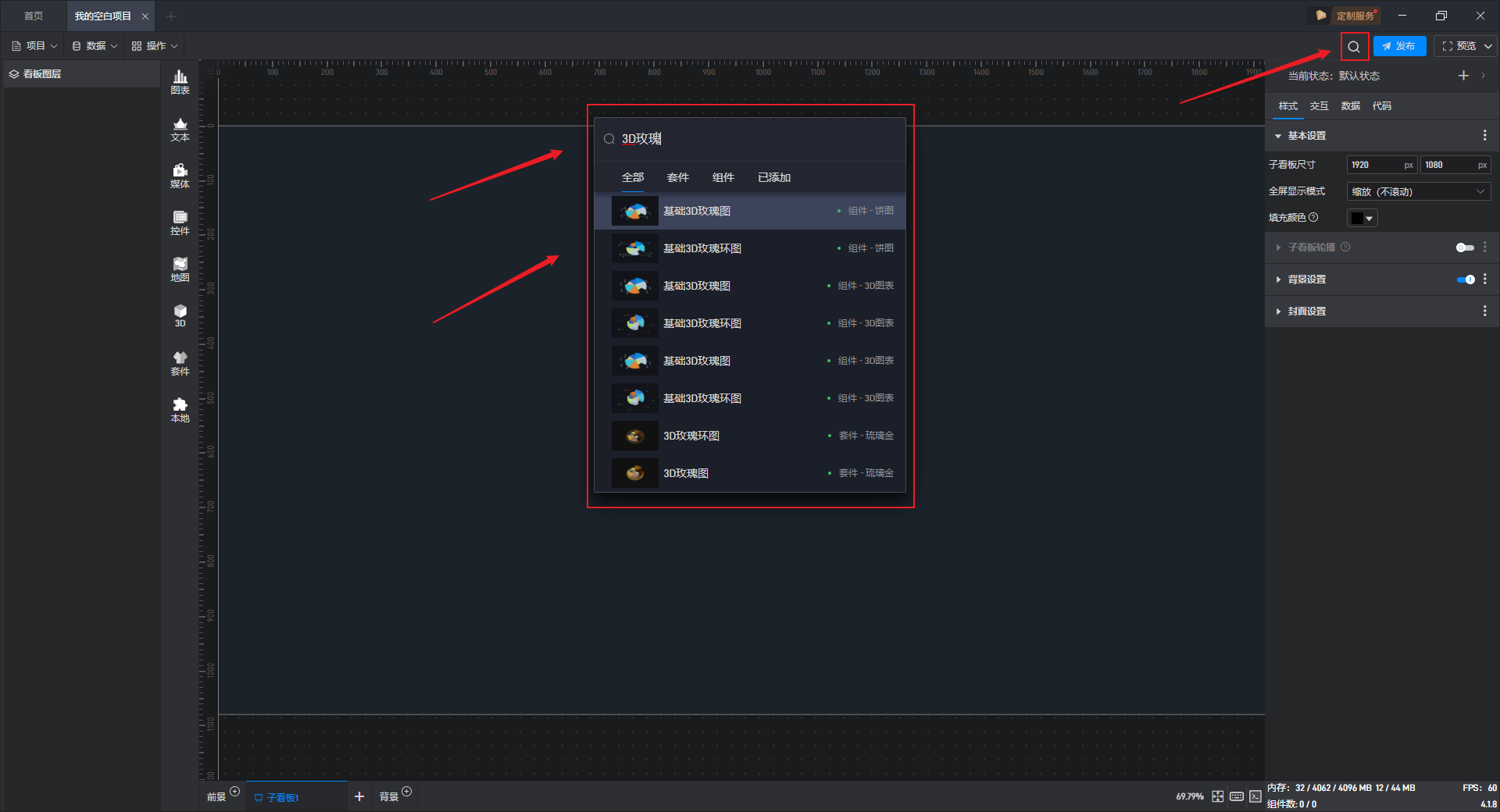This screenshot has height=812, width=1500.
Task: Switch to the 样式 style tab
Action: click(1287, 106)
